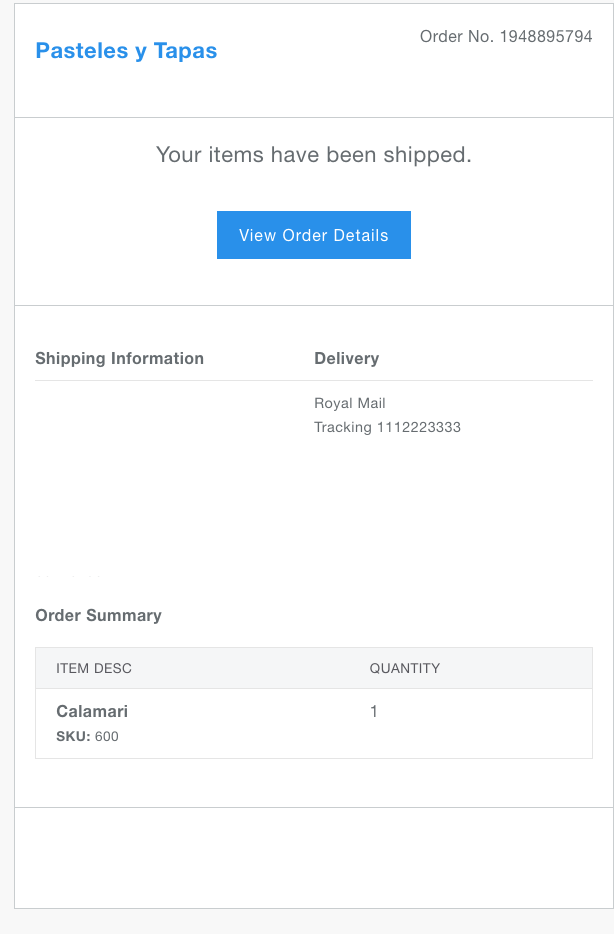Select the Calamari item name
This screenshot has width=614, height=934.
point(92,711)
